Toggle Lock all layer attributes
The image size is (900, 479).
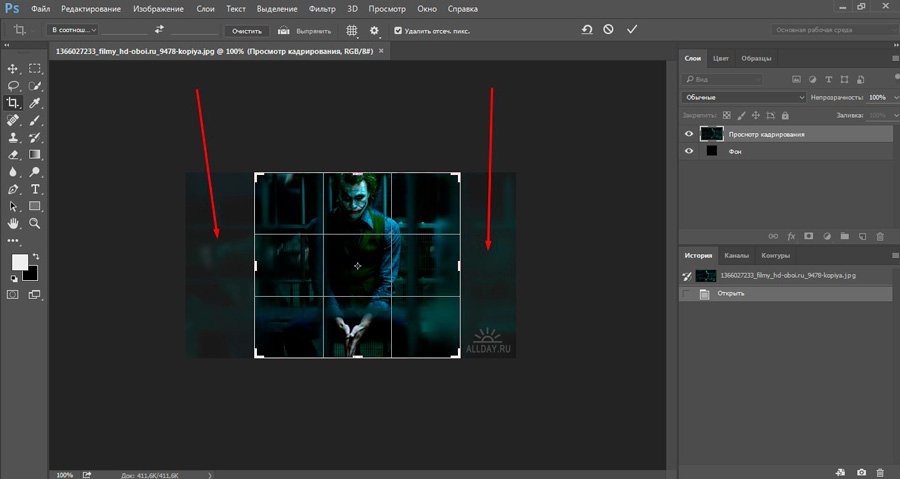[785, 116]
